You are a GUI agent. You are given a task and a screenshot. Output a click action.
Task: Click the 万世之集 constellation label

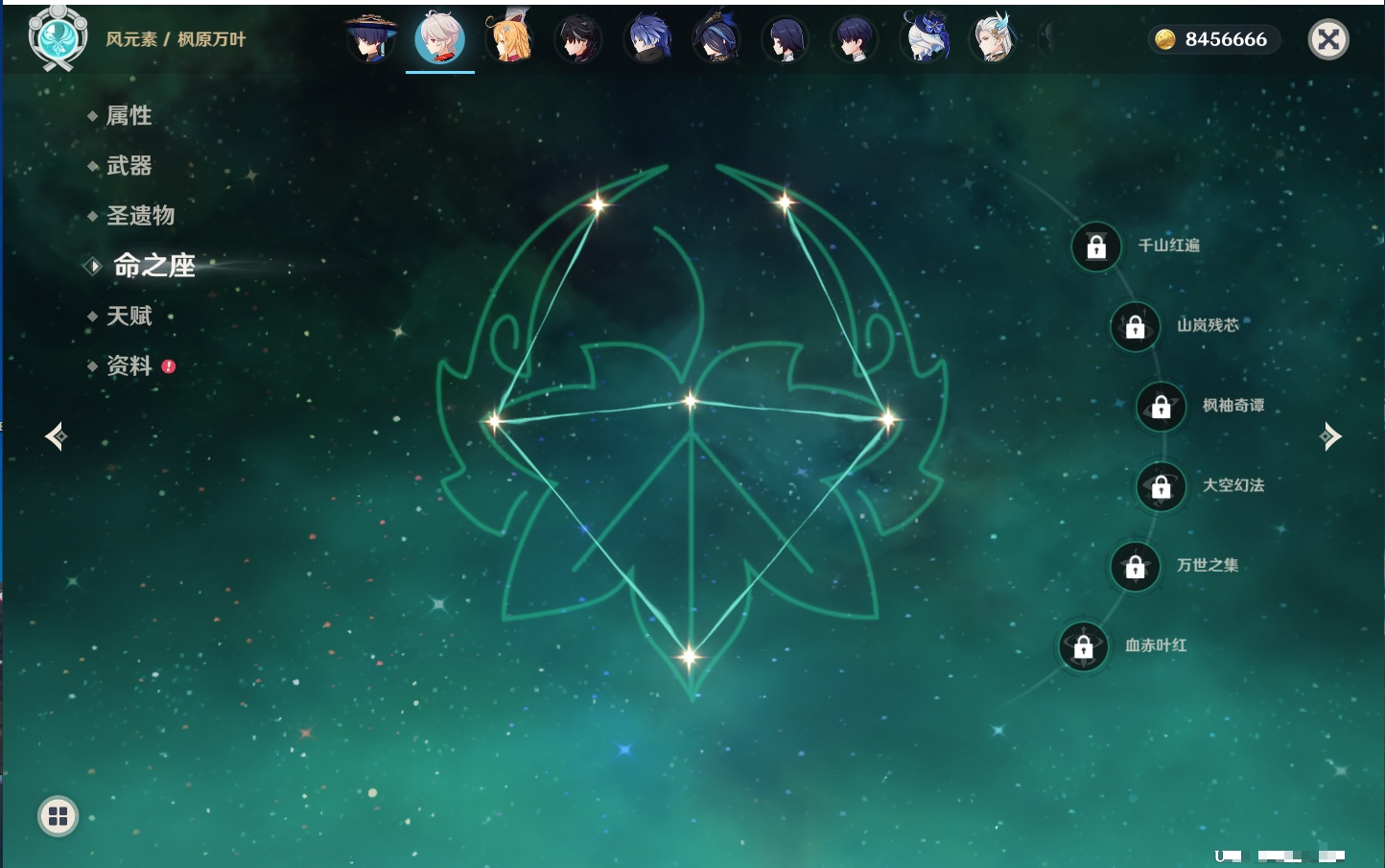coord(1208,565)
